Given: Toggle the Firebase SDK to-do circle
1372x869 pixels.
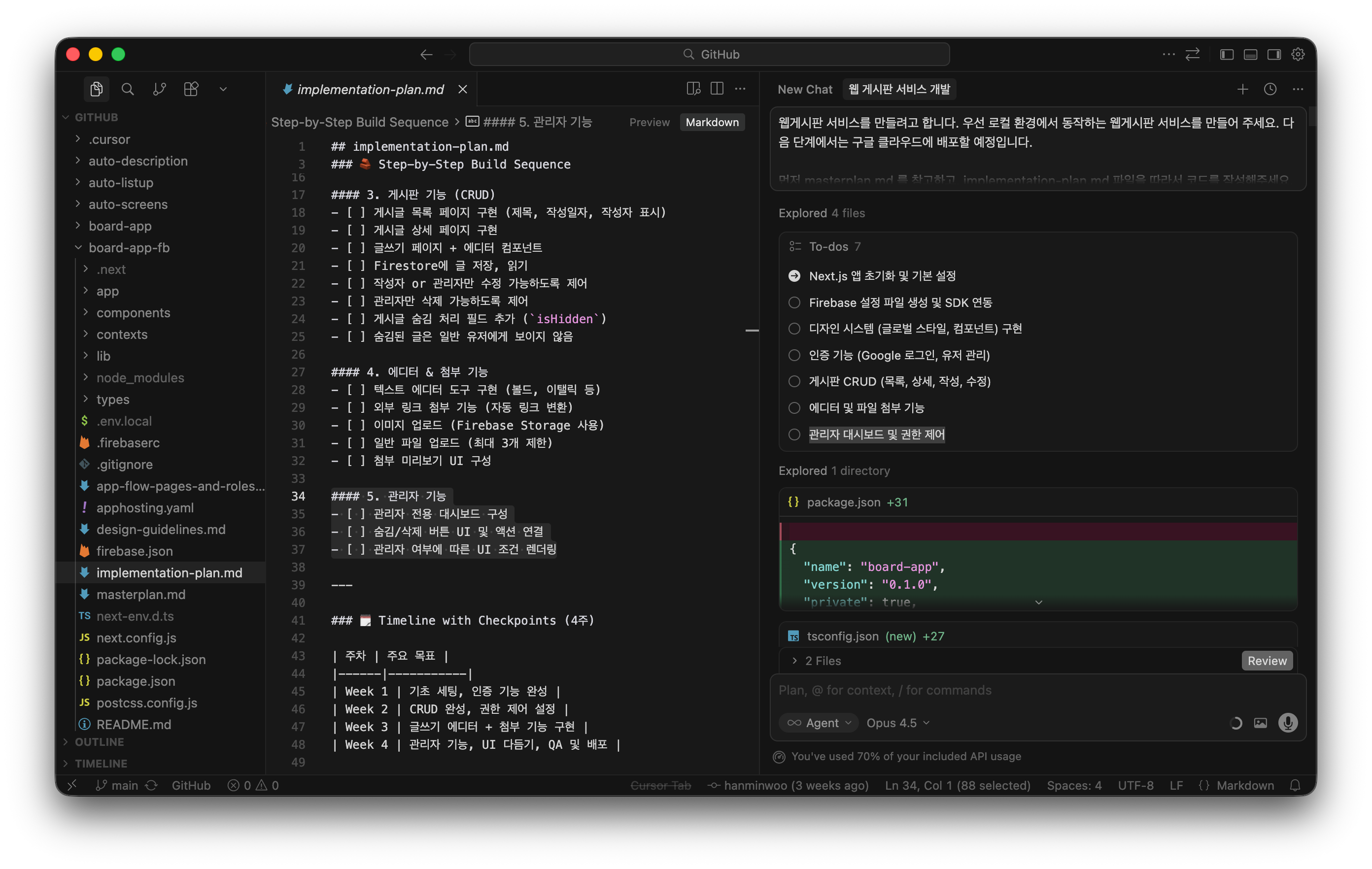Looking at the screenshot, I should [794, 302].
